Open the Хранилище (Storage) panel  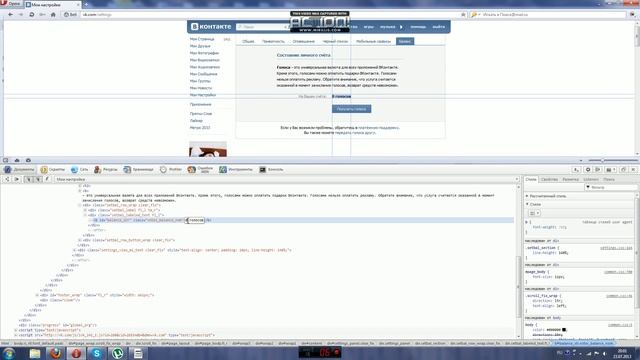(138, 169)
